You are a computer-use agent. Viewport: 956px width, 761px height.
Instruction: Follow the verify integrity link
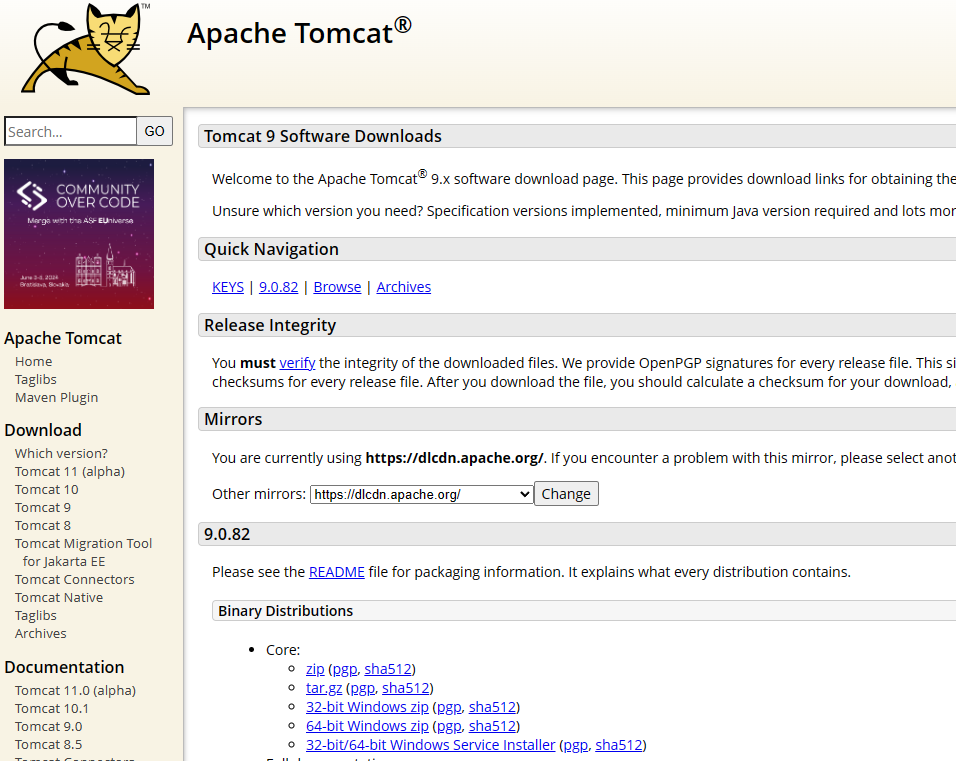coord(297,363)
